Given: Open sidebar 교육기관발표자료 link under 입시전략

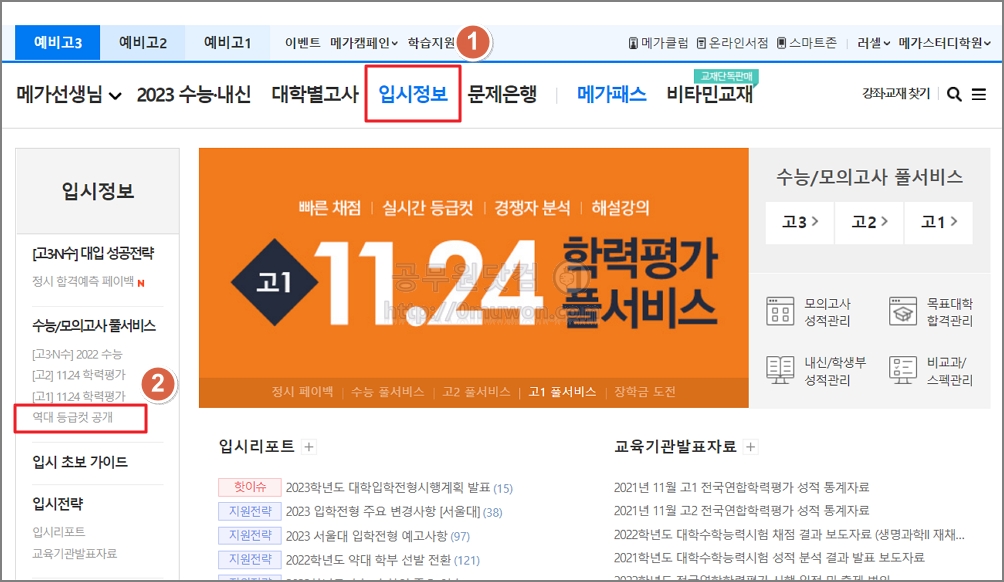Looking at the screenshot, I should [74, 553].
